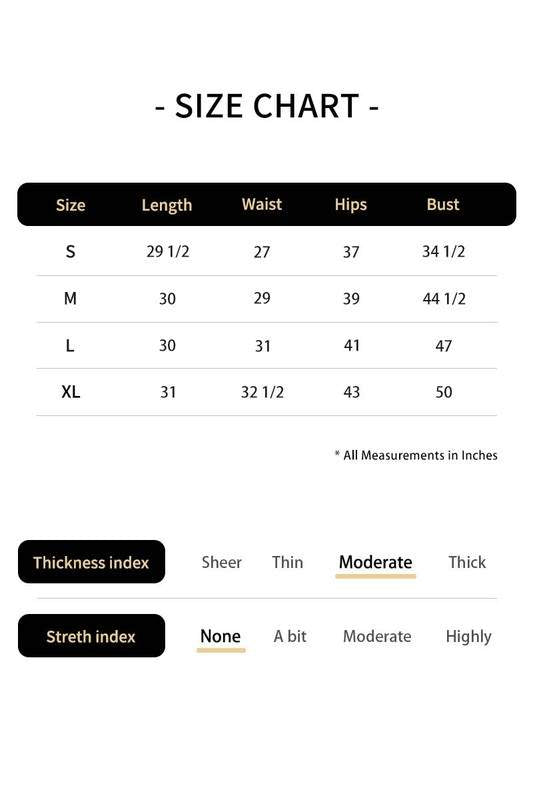The width and height of the screenshot is (533, 800).
Task: Click the Streth index label
Action: tap(91, 636)
